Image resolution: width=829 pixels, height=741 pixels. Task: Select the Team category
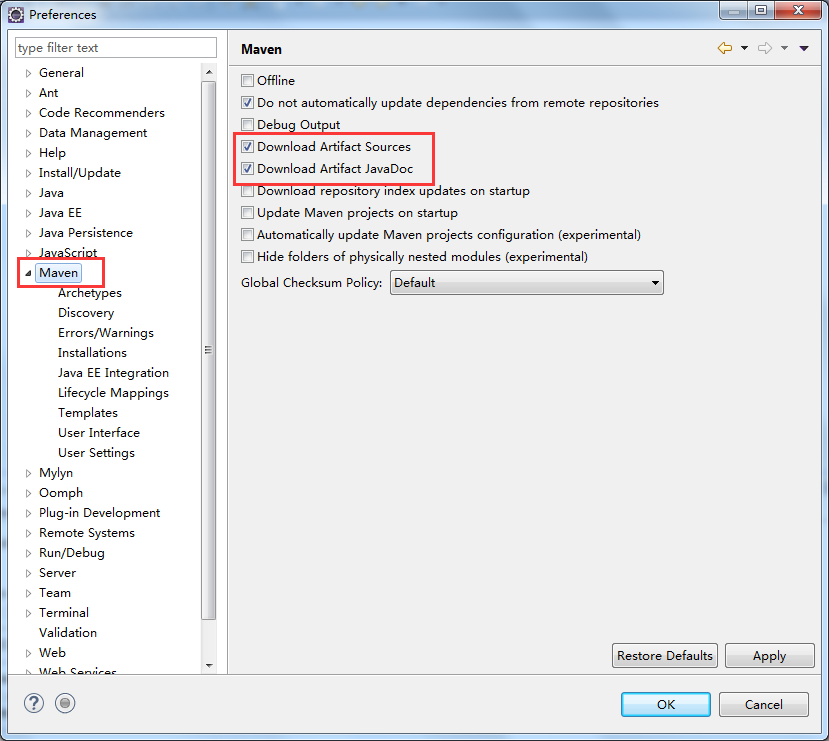pos(54,593)
